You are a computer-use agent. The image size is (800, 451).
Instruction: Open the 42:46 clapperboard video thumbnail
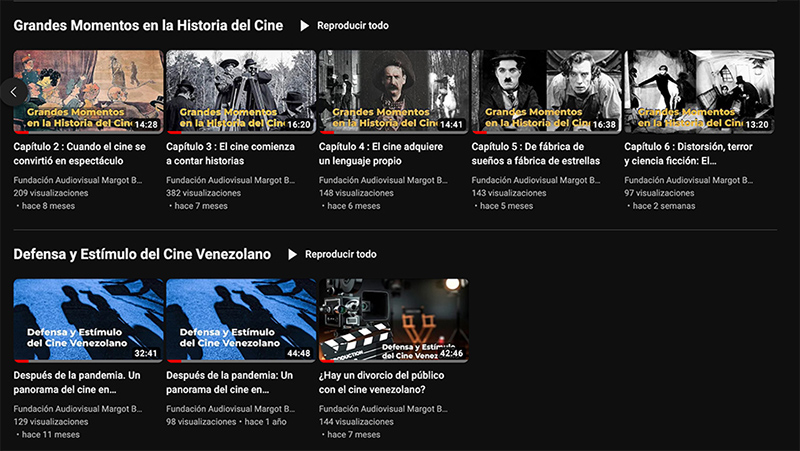click(x=394, y=320)
